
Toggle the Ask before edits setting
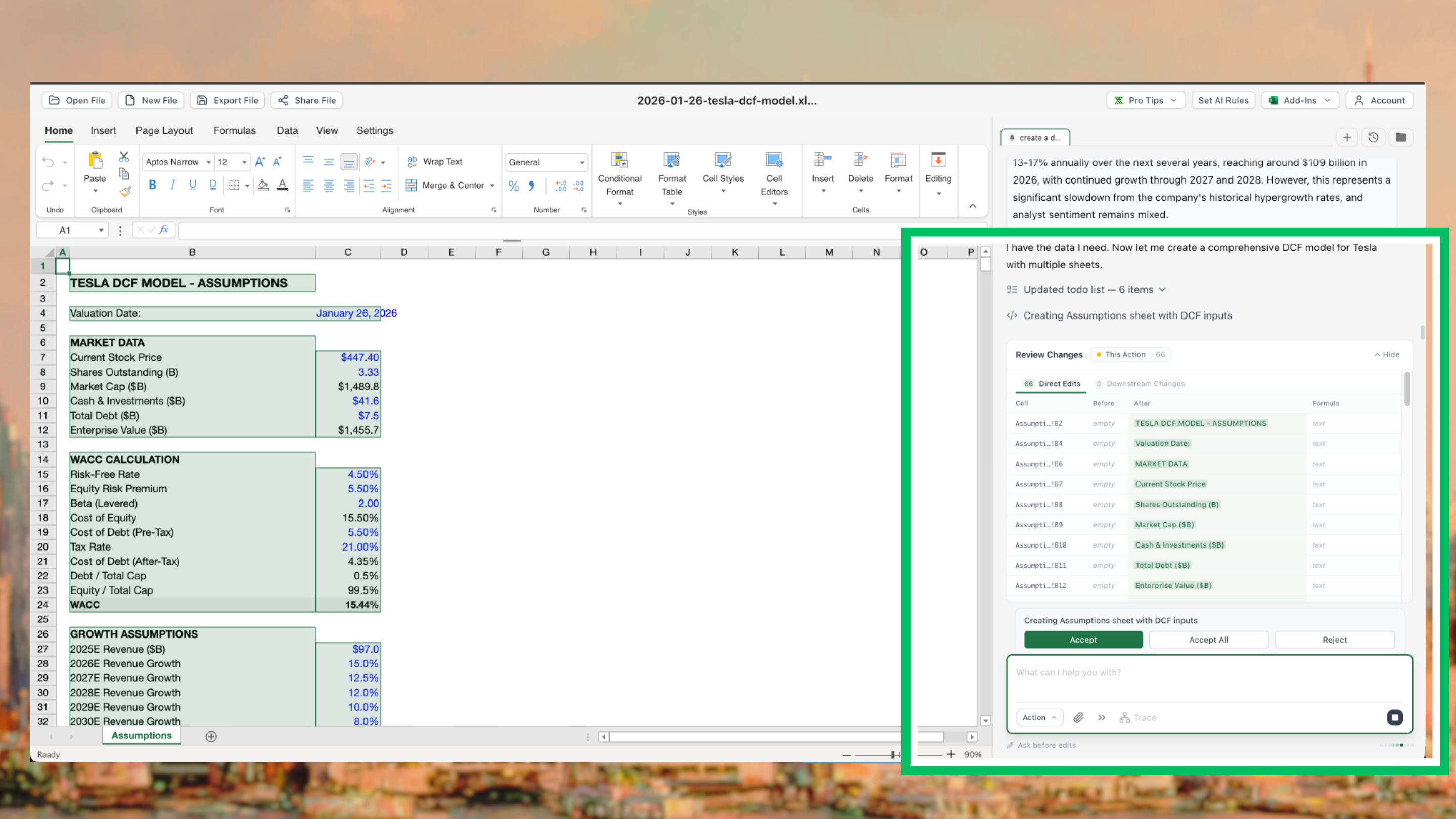pos(1040,745)
